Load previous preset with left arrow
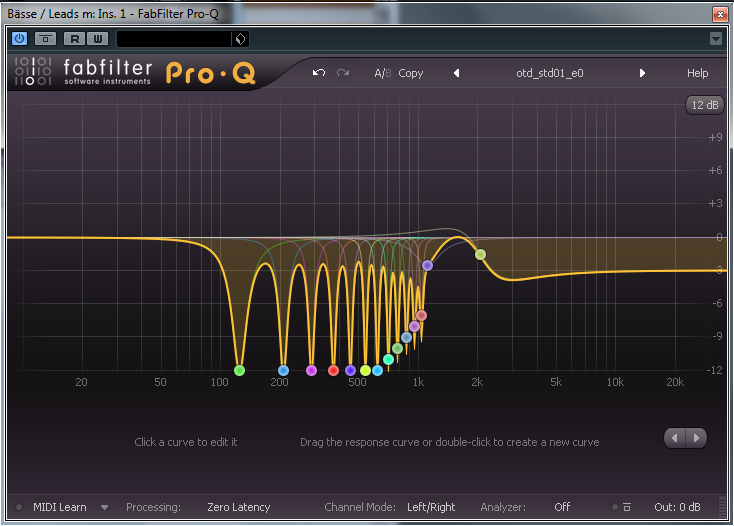The height and width of the screenshot is (526, 734). click(x=456, y=73)
